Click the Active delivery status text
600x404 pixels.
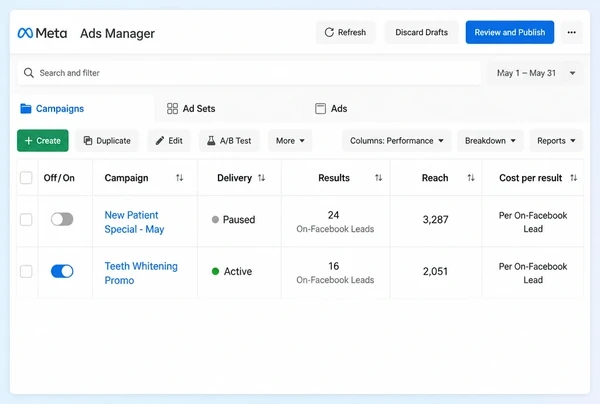(x=238, y=271)
